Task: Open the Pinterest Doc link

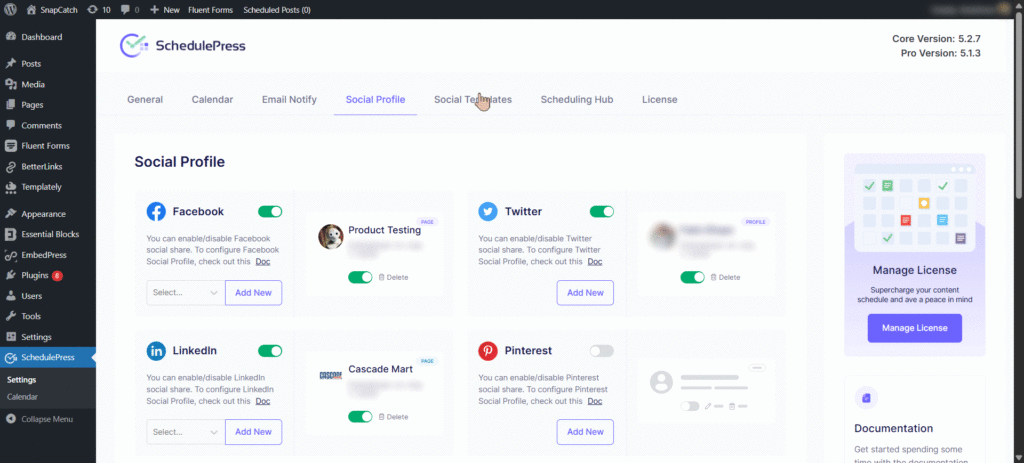Action: (x=595, y=401)
